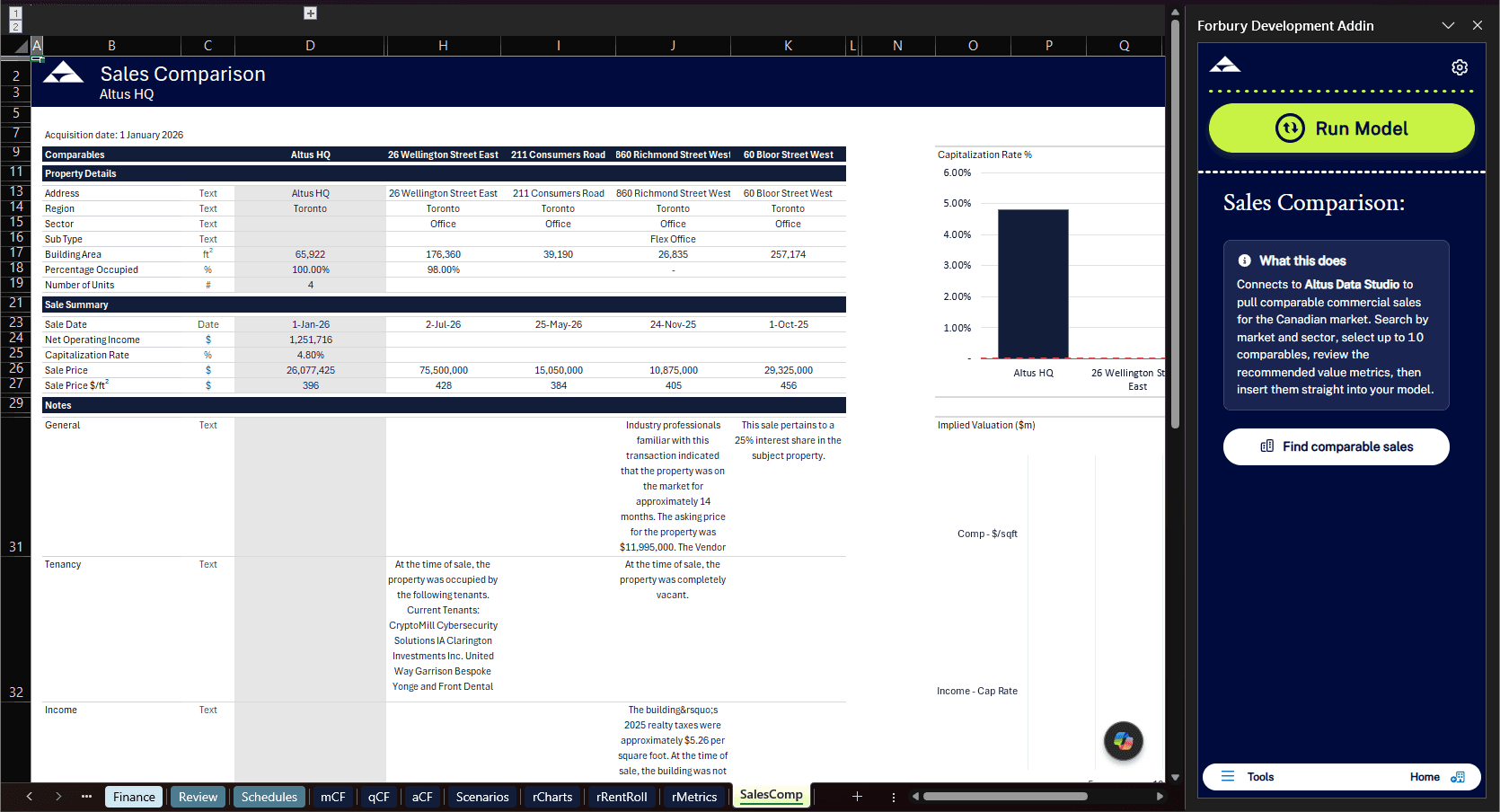
Task: Select the 456 Sale Price $/ft² cell
Action: coord(789,385)
